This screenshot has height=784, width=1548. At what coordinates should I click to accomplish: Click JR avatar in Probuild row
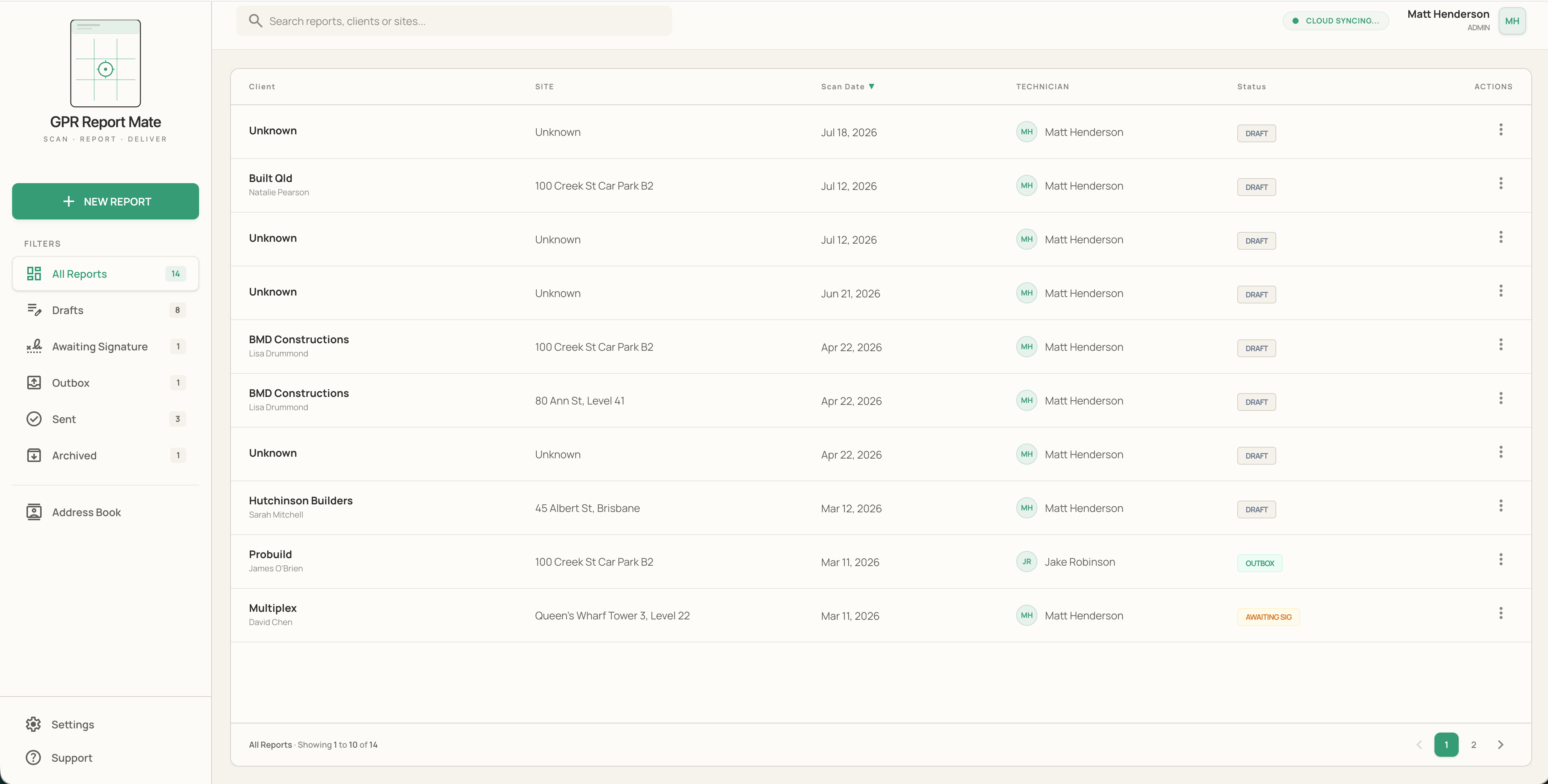click(1026, 562)
